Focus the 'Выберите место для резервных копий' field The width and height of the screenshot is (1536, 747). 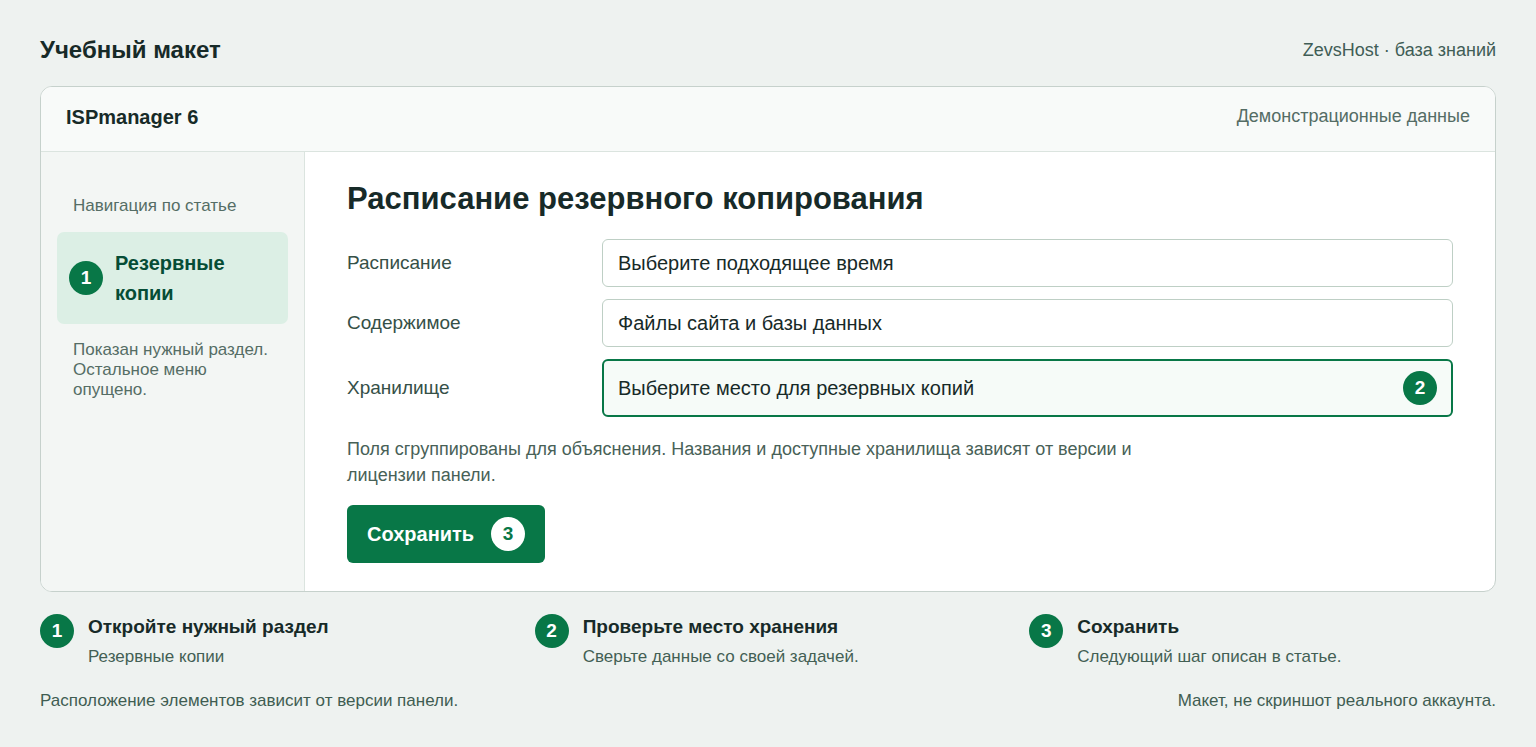1027,387
